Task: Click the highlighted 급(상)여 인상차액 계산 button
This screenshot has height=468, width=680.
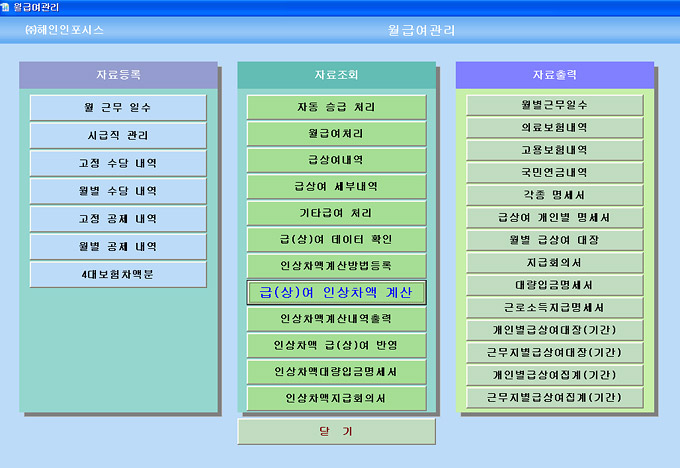Action: pos(337,292)
